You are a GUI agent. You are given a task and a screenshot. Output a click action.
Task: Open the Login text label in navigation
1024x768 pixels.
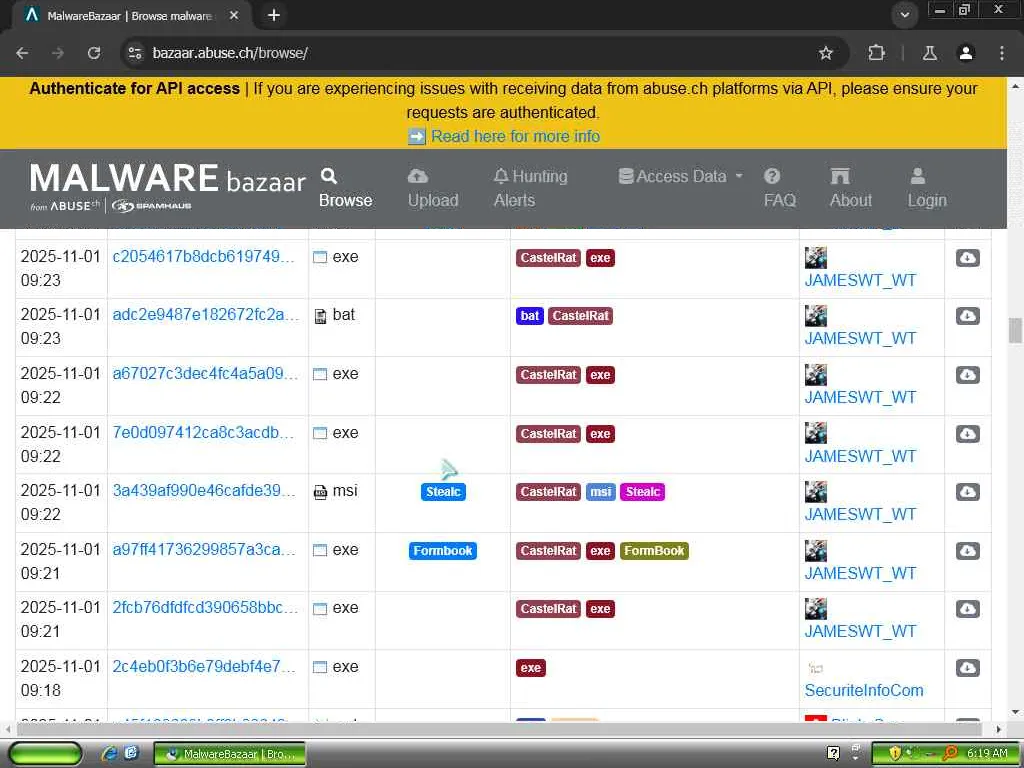coord(927,200)
